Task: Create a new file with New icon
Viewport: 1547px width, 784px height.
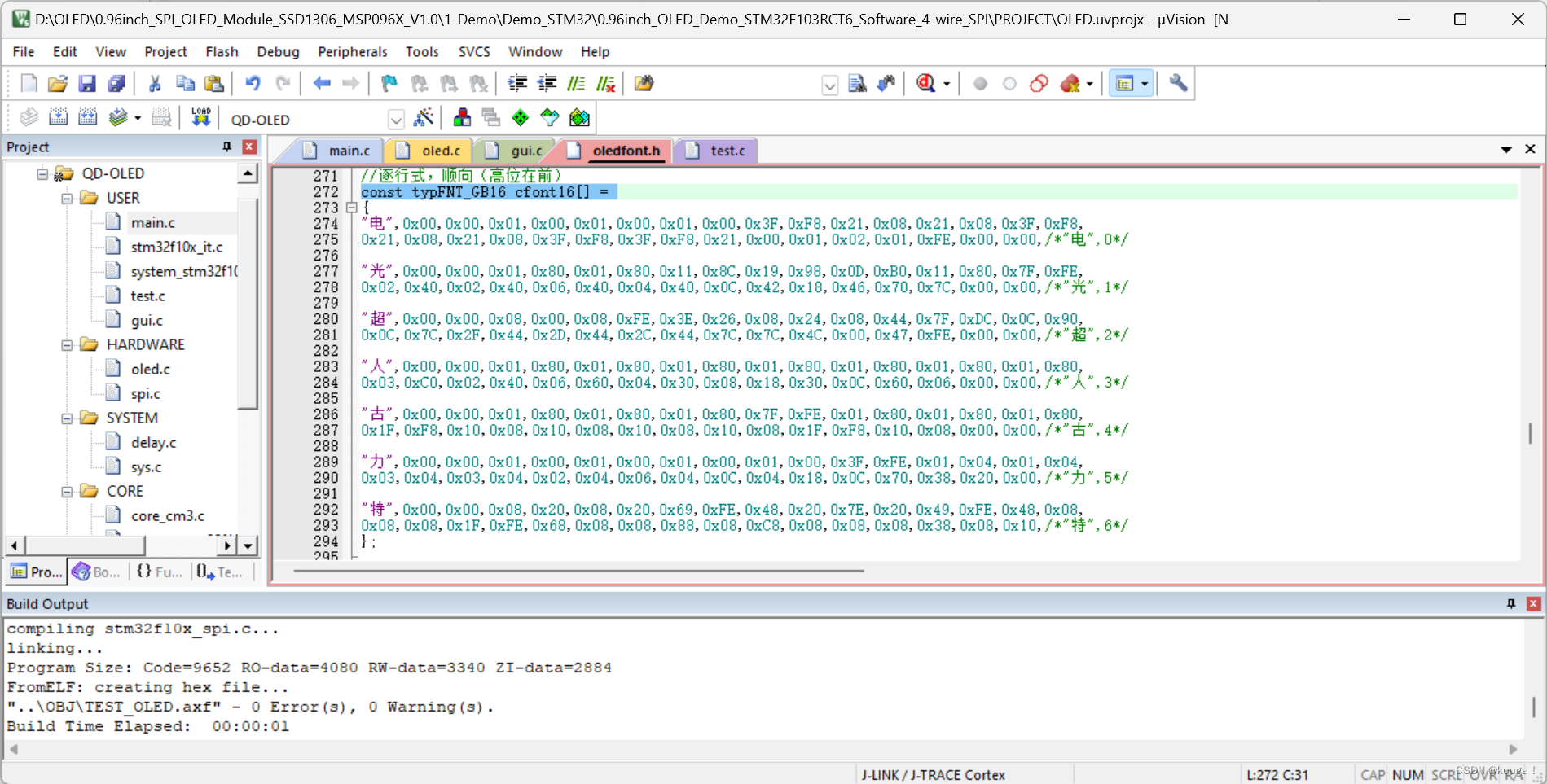Action: point(29,83)
